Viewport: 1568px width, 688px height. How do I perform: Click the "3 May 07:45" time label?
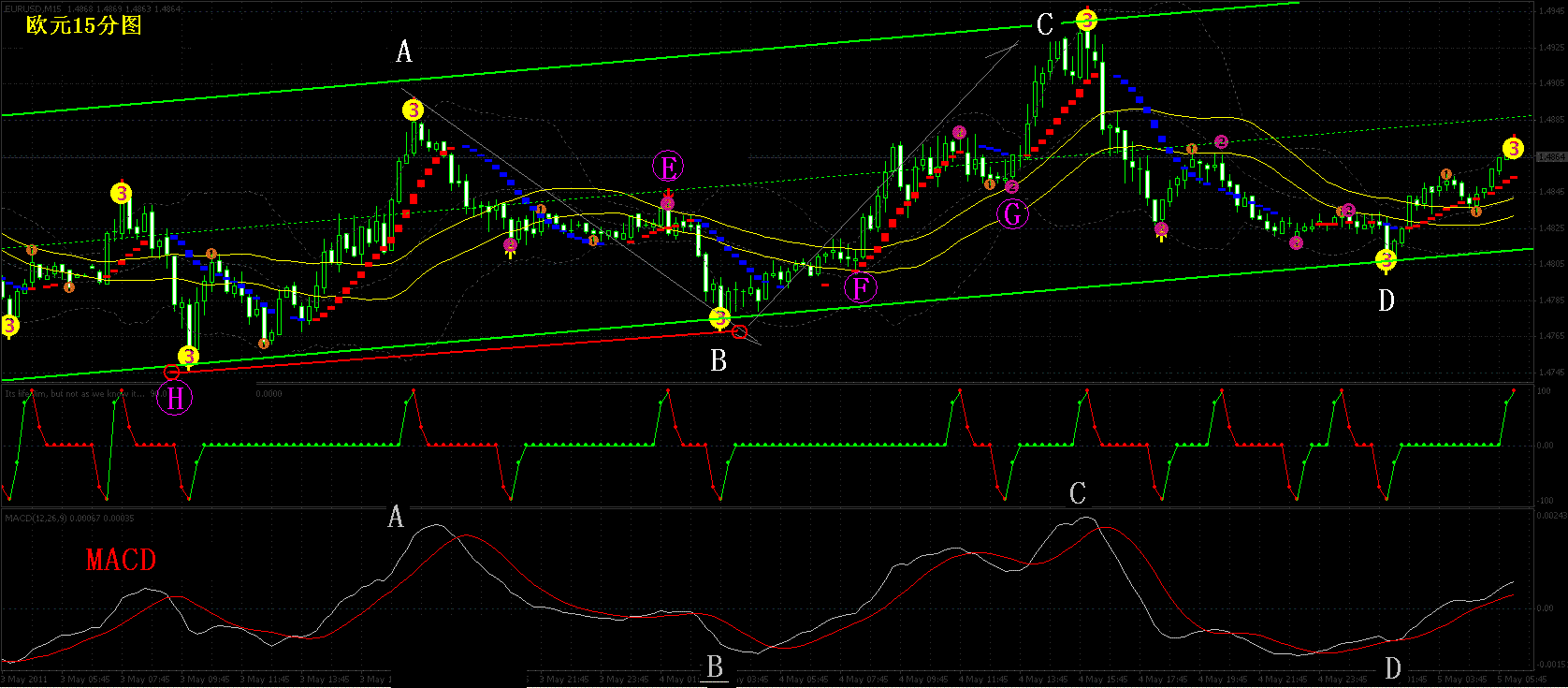coord(145,680)
